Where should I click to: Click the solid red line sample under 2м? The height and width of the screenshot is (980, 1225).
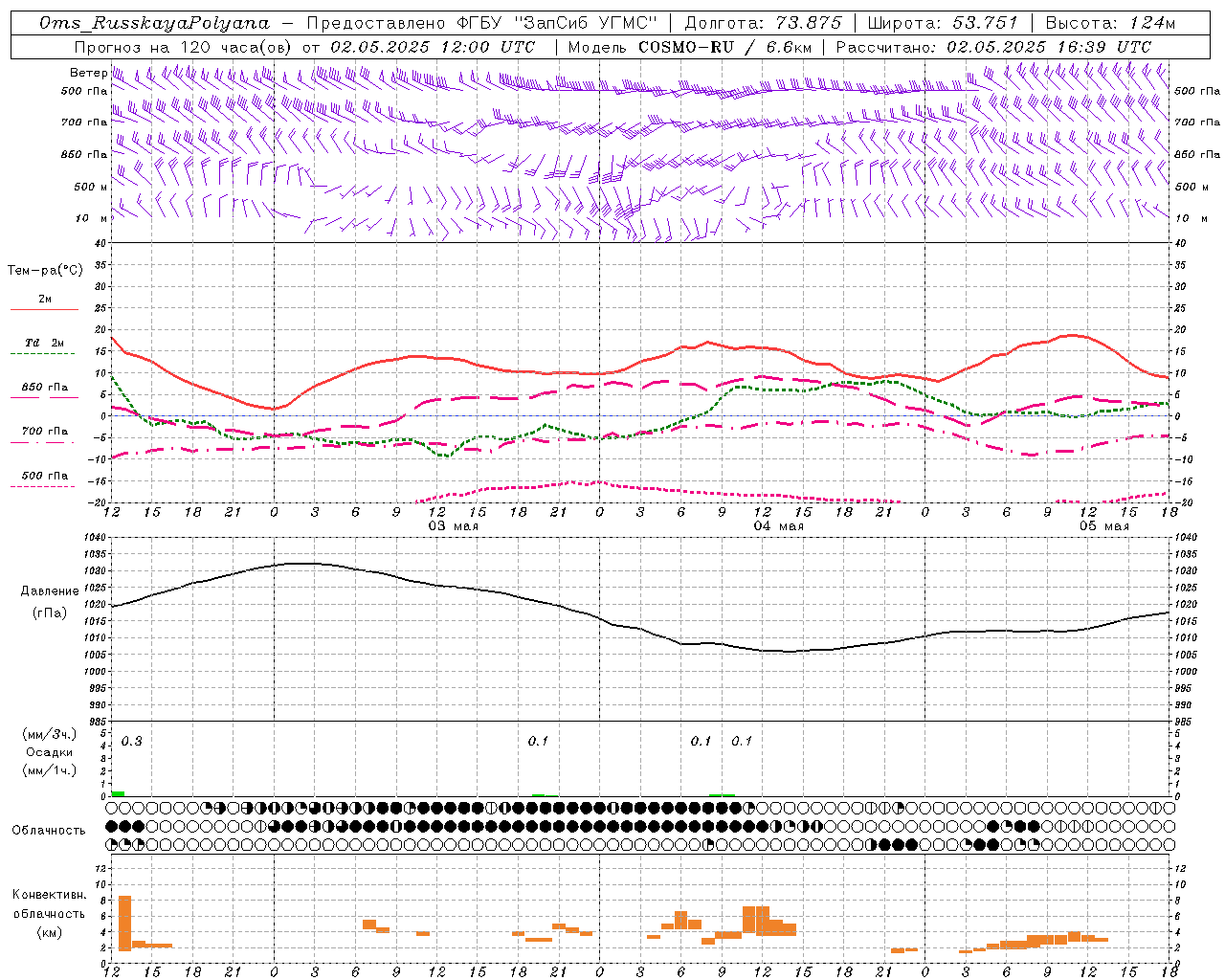pos(44,309)
